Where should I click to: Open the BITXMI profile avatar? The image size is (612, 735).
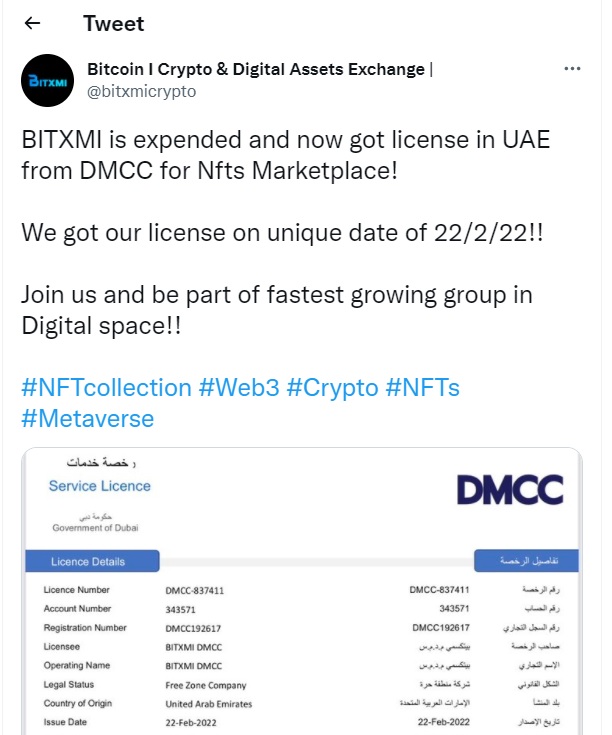[45, 81]
